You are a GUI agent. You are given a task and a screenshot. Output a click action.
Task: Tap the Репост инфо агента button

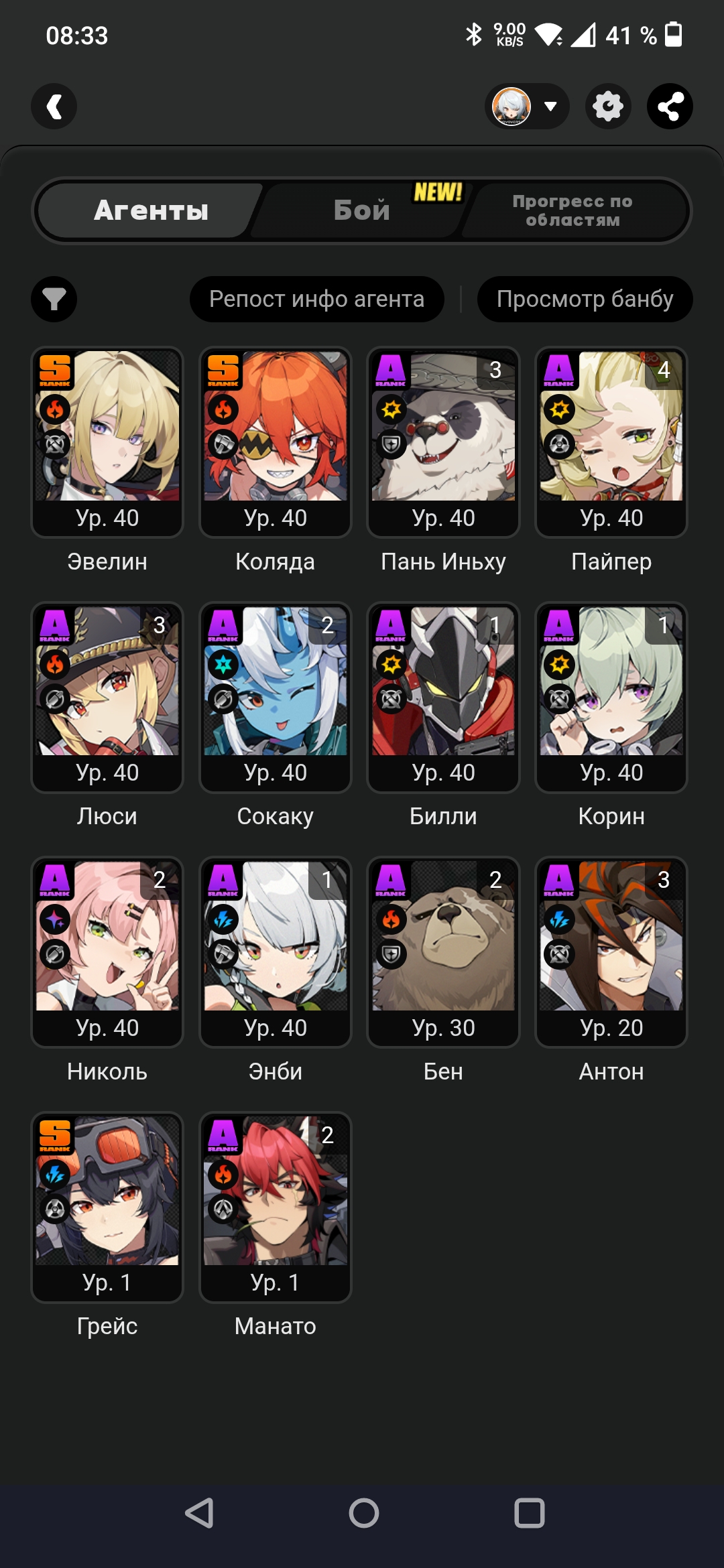(x=316, y=299)
